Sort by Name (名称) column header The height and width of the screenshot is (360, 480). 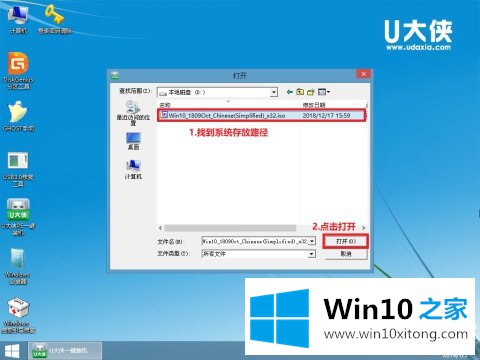point(165,105)
